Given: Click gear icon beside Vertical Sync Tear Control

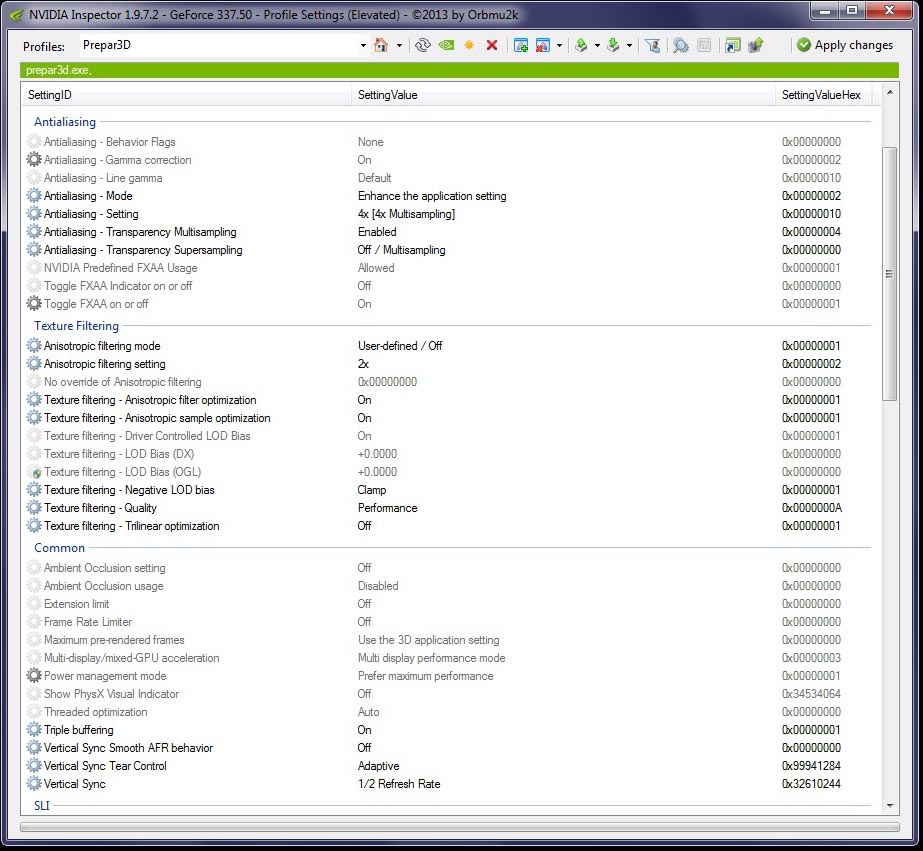Looking at the screenshot, I should [x=34, y=766].
